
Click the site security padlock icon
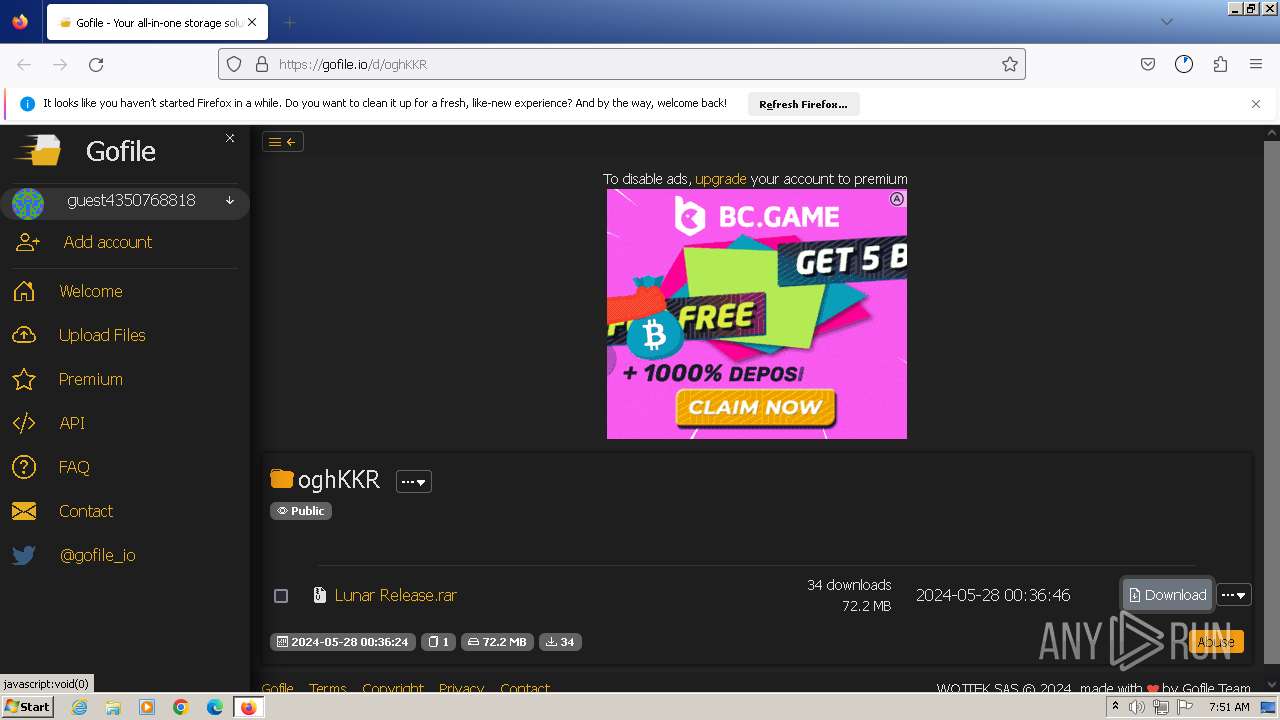262,64
